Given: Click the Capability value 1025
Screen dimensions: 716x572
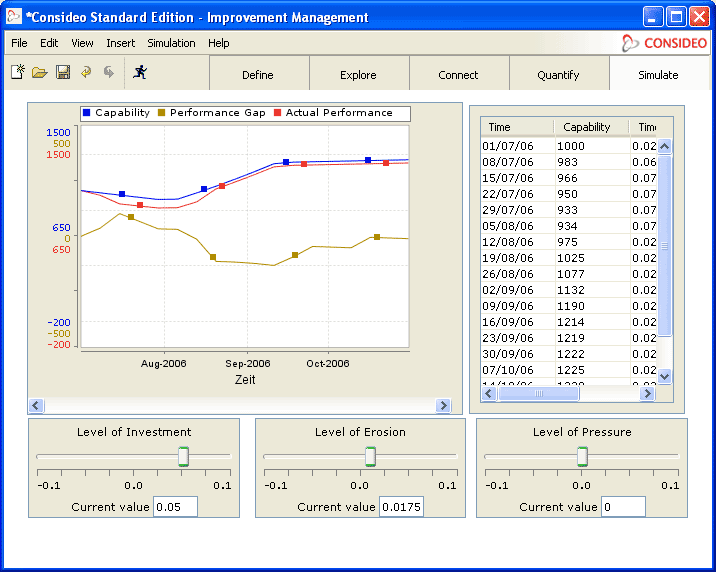Looking at the screenshot, I should 571,258.
